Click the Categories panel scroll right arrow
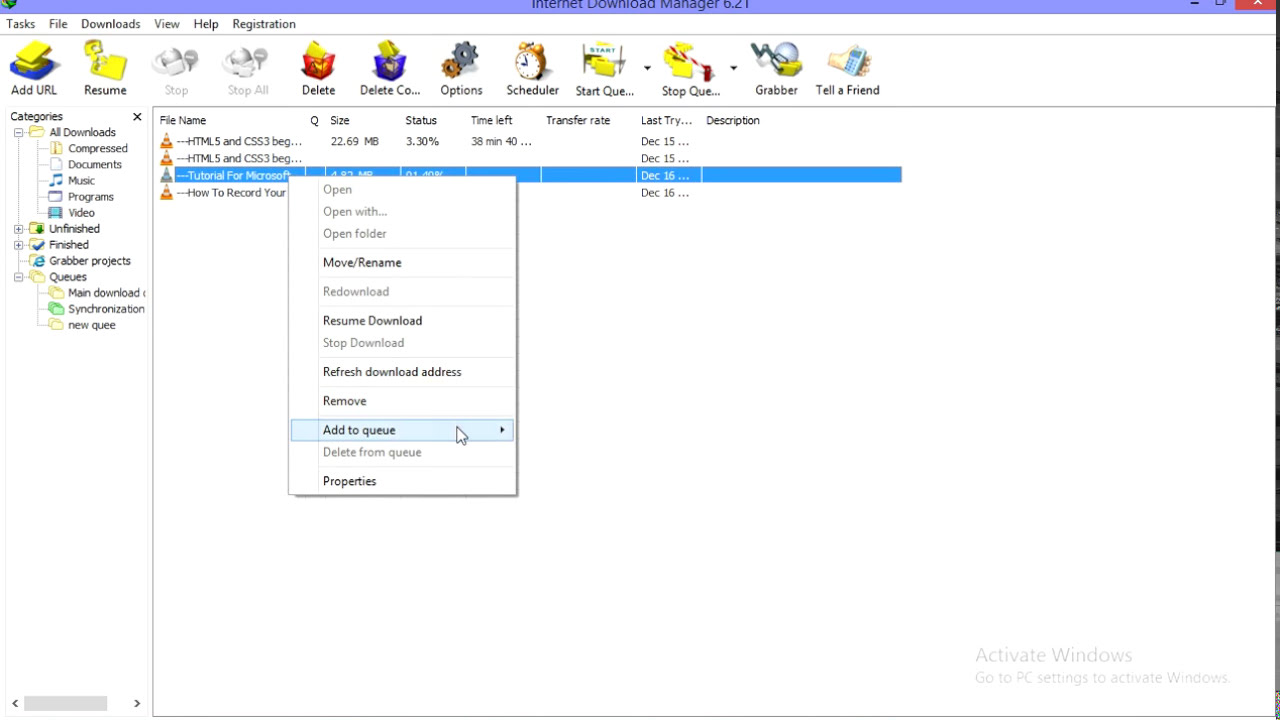Viewport: 1280px width, 720px height. pyautogui.click(x=137, y=704)
